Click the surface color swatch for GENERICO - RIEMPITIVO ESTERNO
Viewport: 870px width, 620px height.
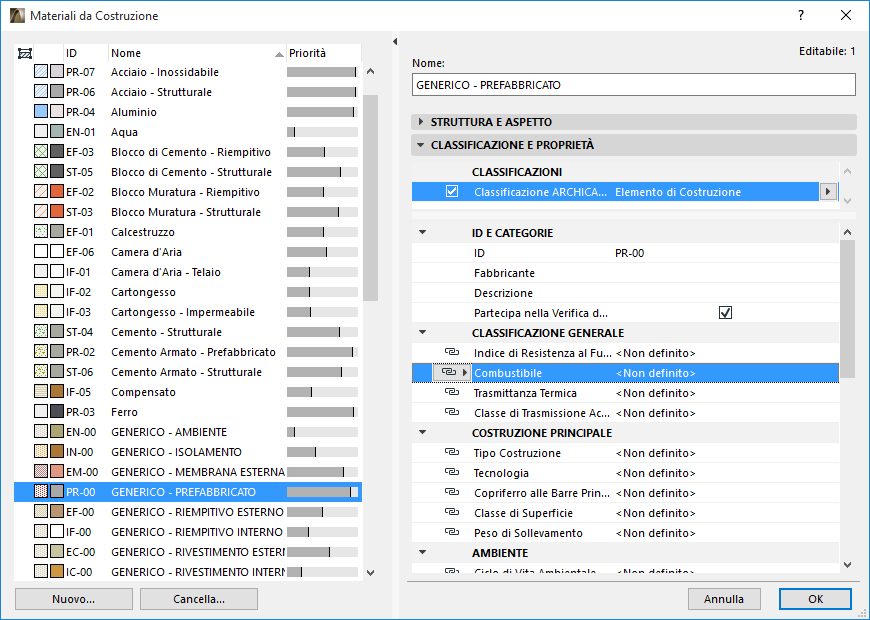[x=57, y=511]
